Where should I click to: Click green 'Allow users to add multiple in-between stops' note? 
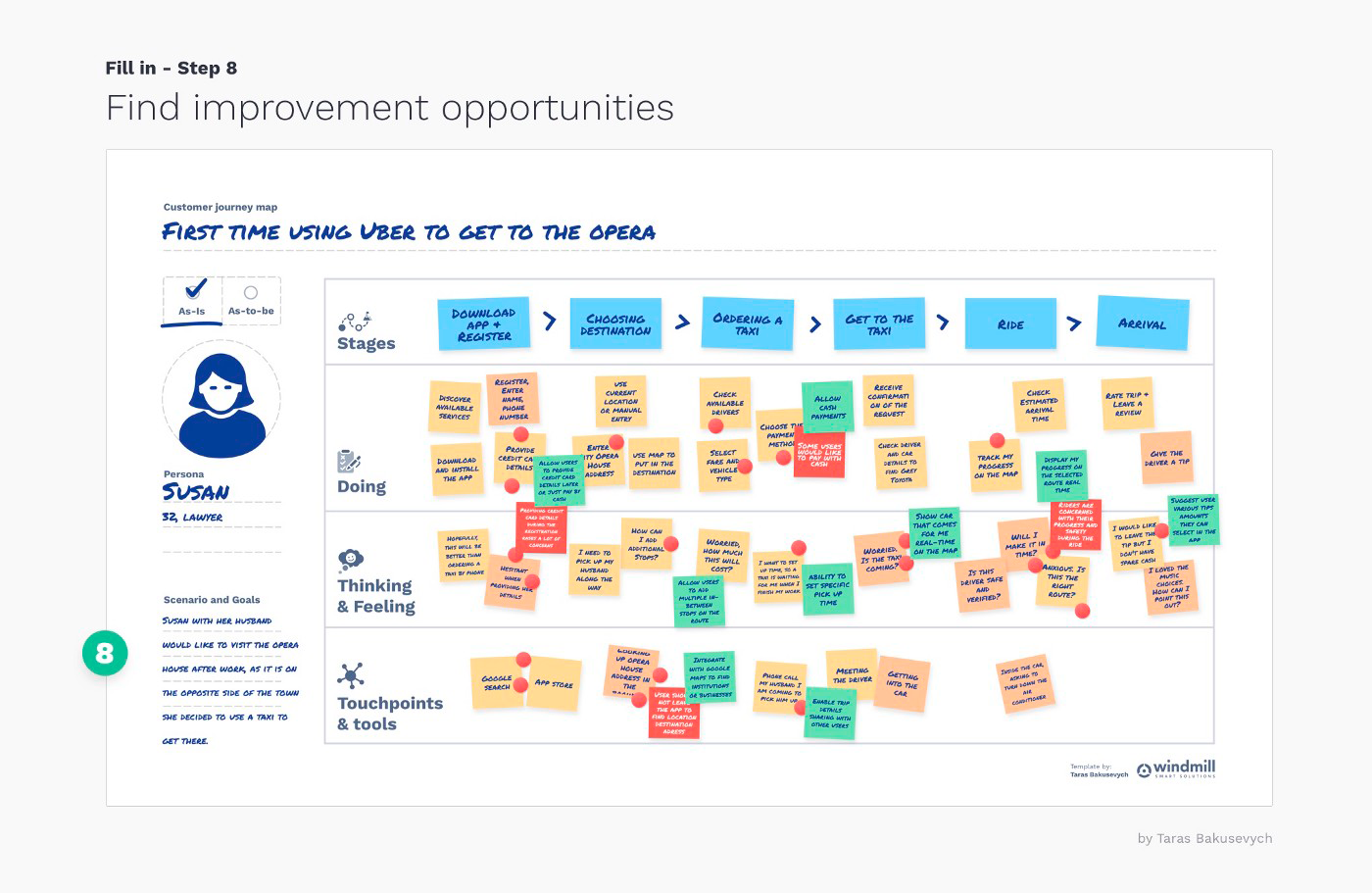(699, 600)
